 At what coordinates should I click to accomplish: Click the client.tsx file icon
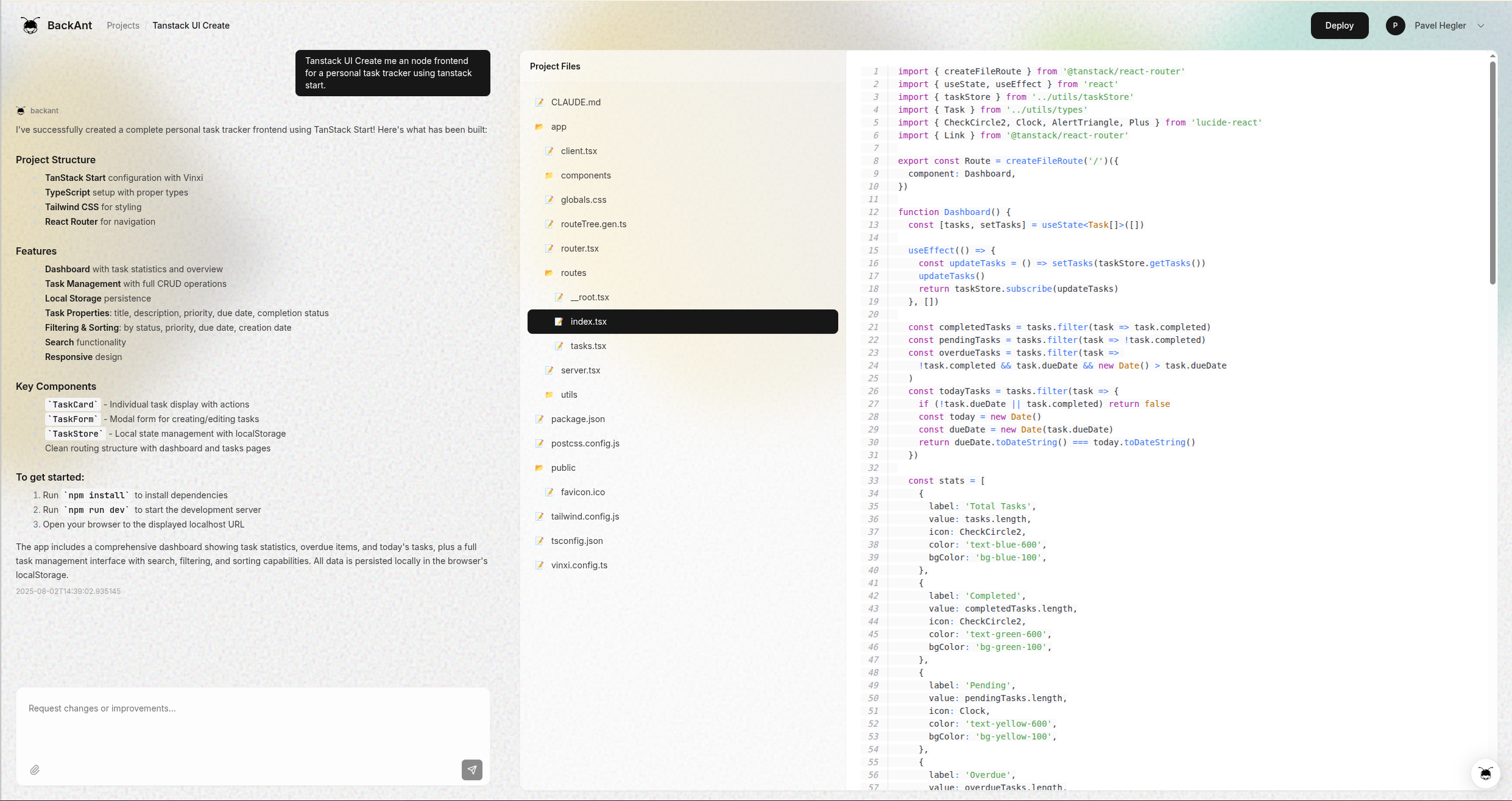[x=549, y=151]
